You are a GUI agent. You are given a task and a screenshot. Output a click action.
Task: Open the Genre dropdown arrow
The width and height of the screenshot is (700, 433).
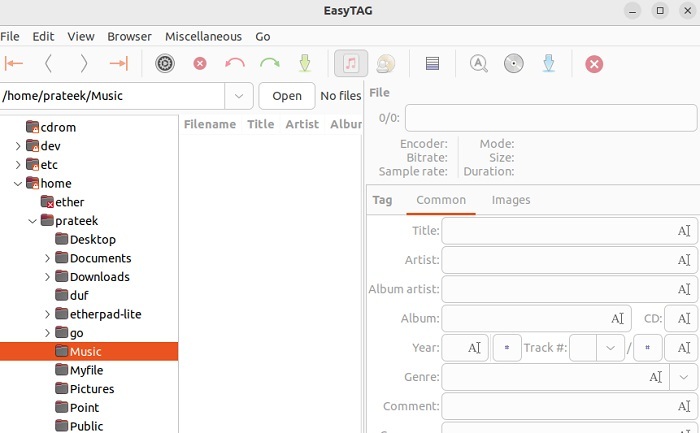[683, 377]
